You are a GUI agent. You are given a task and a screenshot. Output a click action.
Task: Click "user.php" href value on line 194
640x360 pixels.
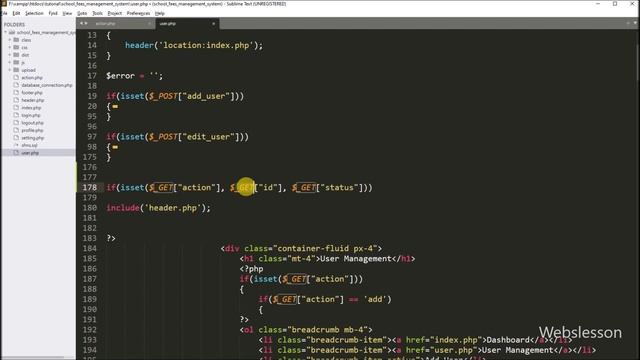(x=453, y=350)
